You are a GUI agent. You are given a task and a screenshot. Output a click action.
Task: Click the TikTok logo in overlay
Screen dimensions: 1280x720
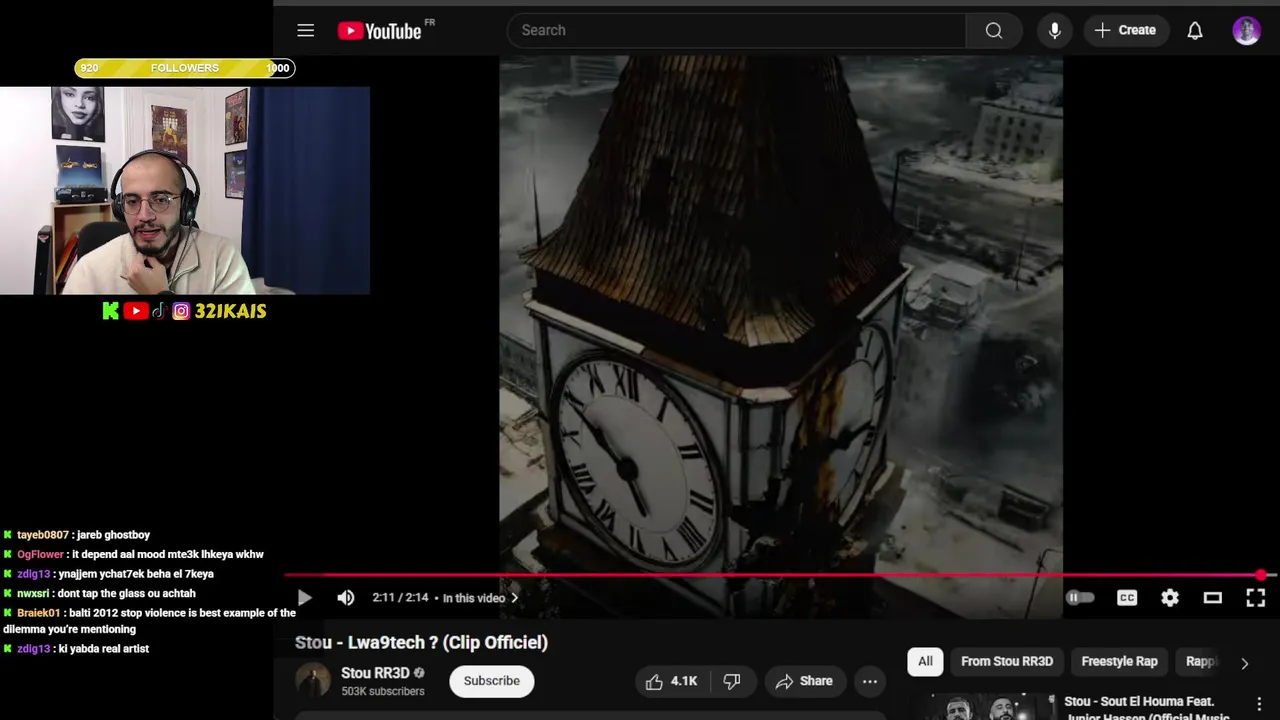click(159, 311)
